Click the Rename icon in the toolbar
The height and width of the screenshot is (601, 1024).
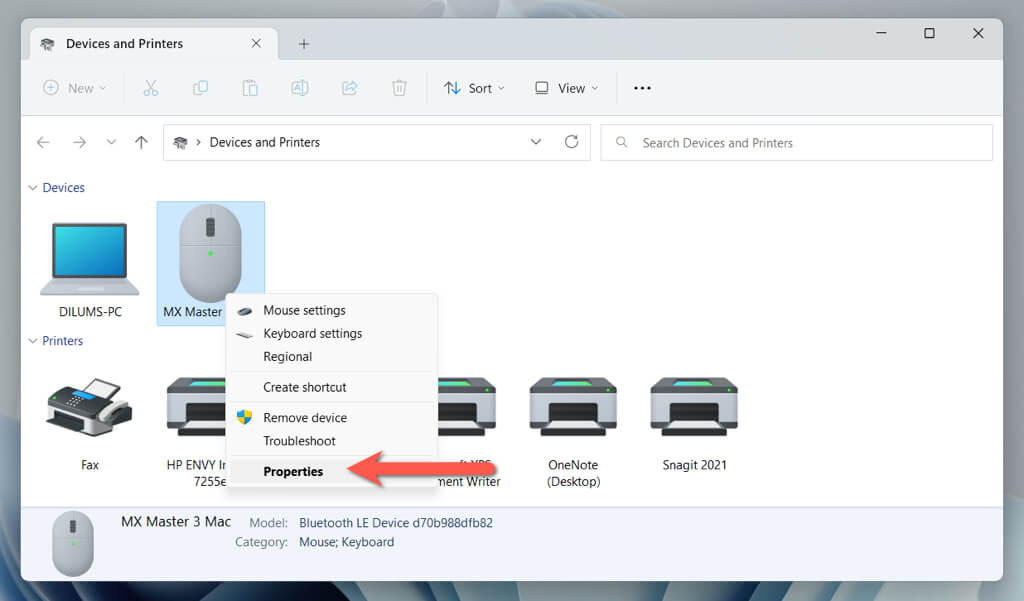point(300,88)
